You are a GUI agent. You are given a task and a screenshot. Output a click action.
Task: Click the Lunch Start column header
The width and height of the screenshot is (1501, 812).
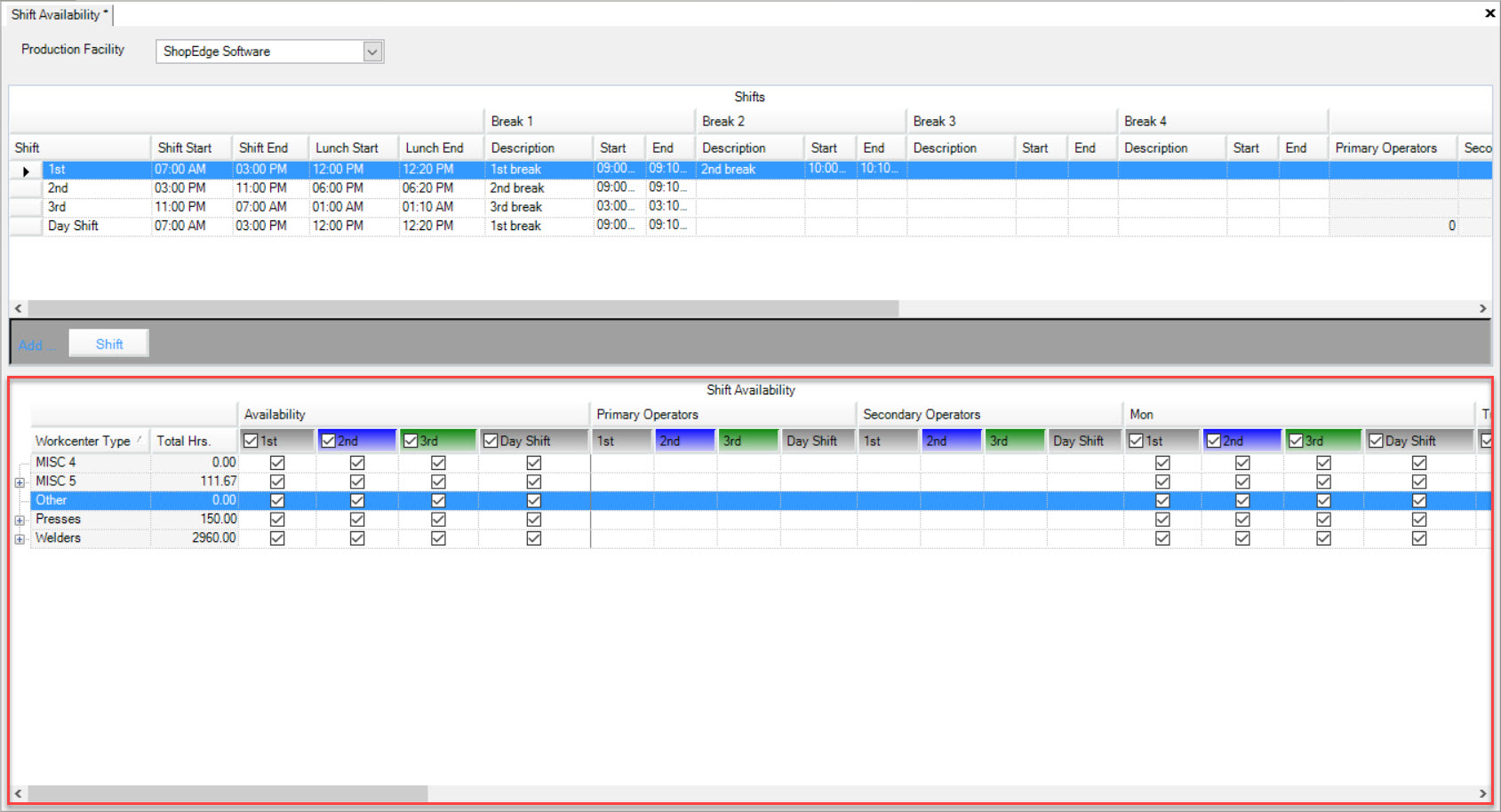[x=353, y=147]
